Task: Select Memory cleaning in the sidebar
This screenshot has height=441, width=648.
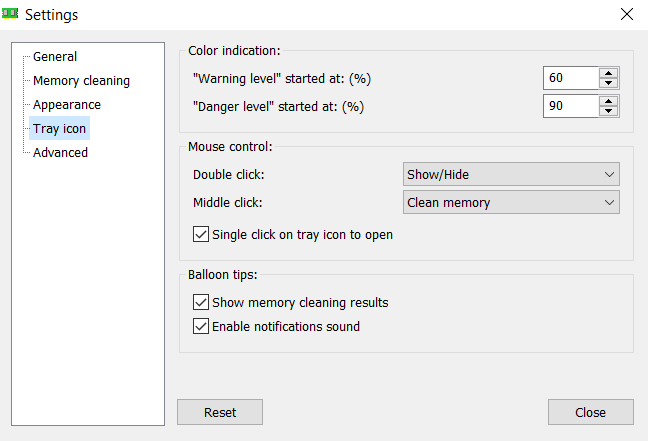Action: point(81,81)
